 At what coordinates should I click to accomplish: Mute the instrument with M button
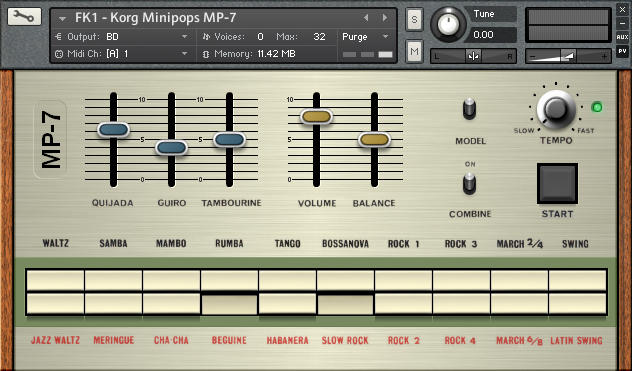[x=414, y=51]
